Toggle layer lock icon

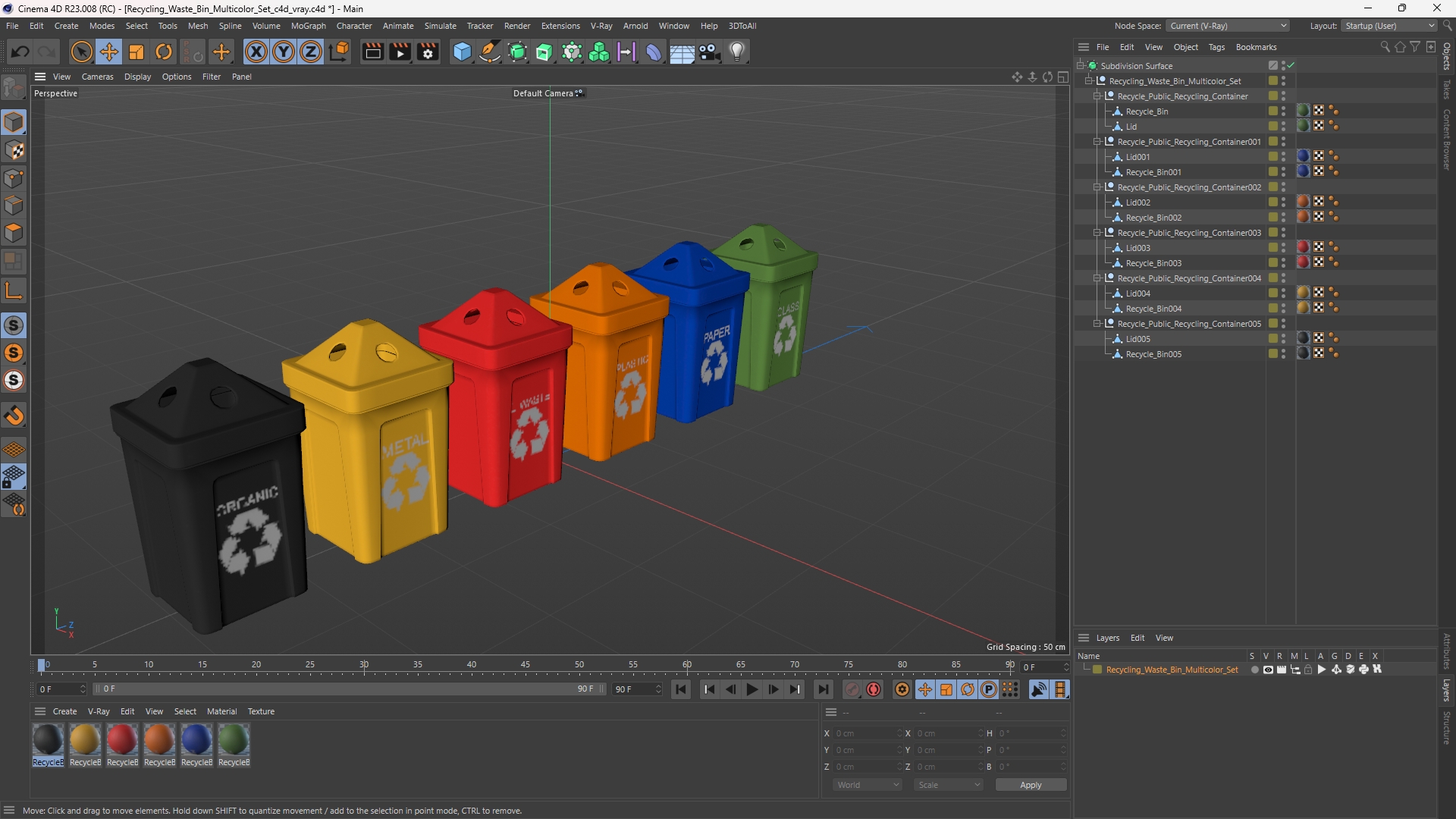point(1308,670)
